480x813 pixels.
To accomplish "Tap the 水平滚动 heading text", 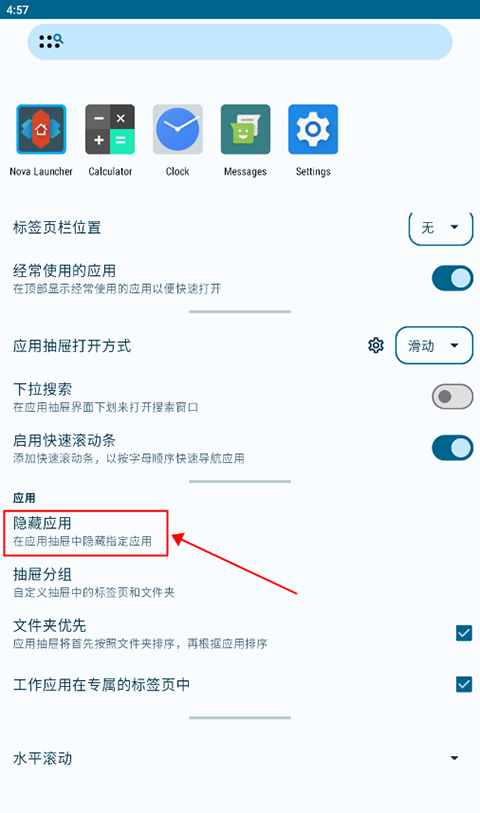I will [43, 759].
